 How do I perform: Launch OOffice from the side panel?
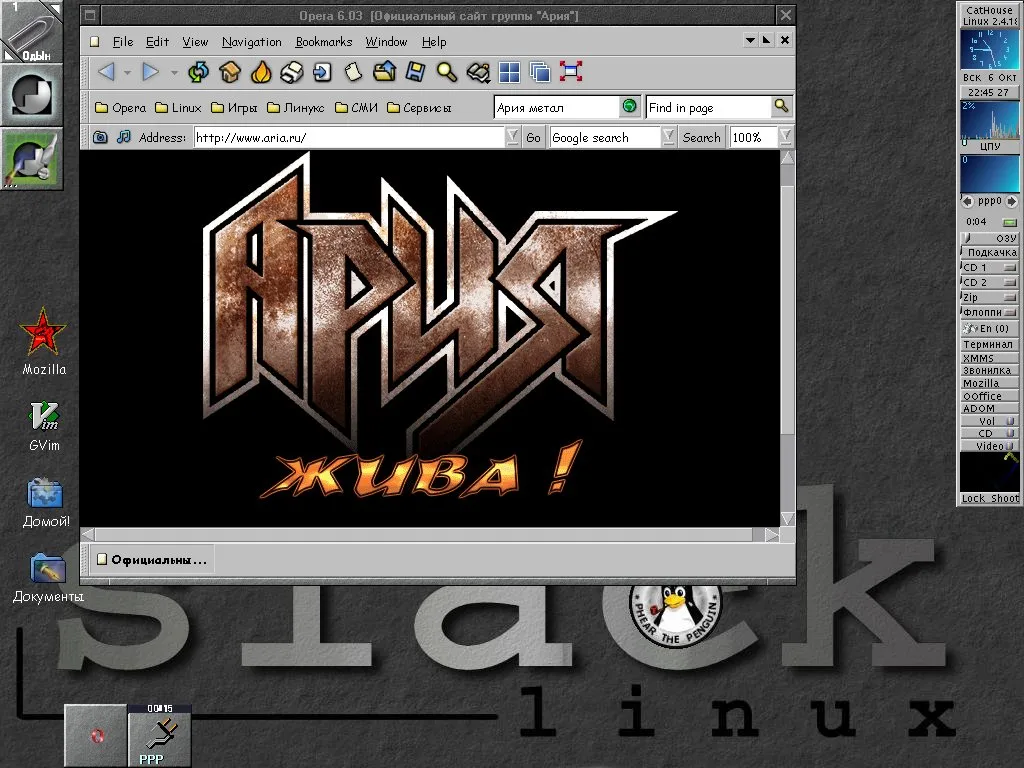coord(989,396)
